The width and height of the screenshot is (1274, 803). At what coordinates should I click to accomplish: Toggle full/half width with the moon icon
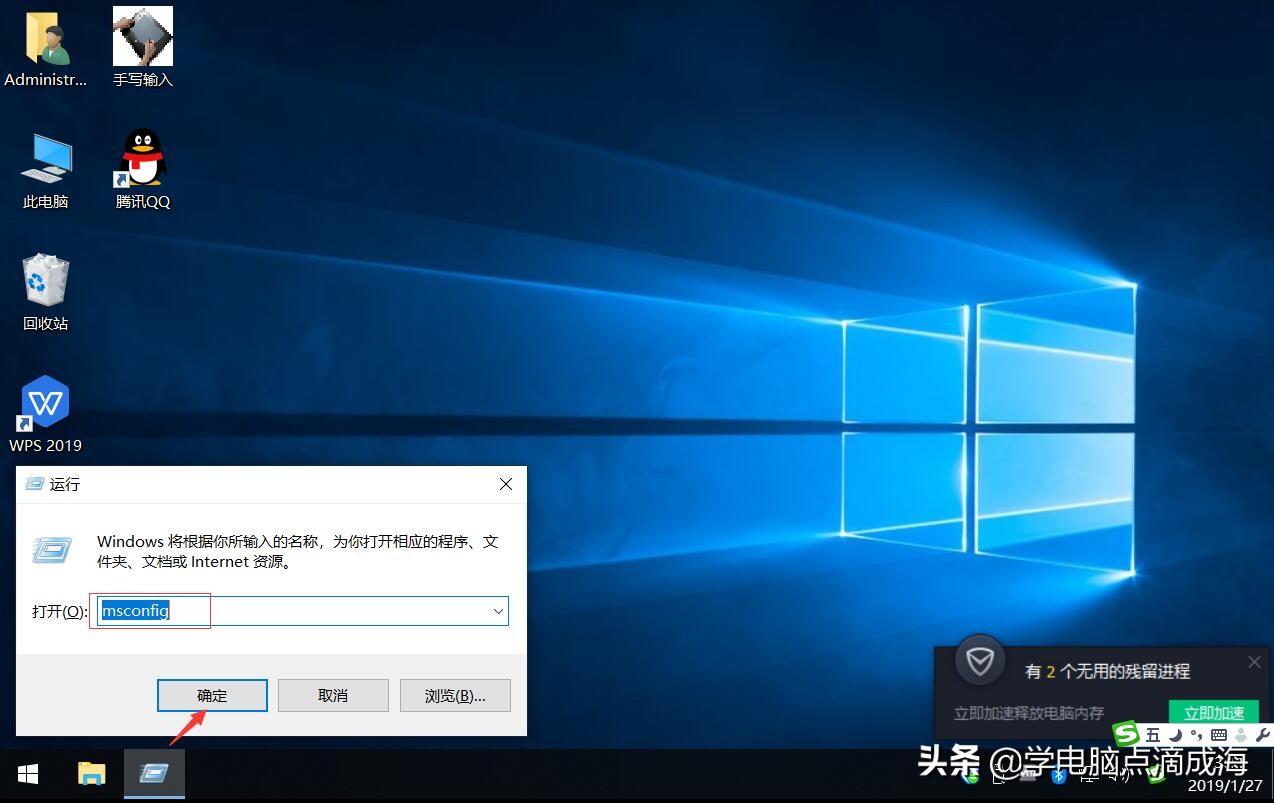(1176, 734)
